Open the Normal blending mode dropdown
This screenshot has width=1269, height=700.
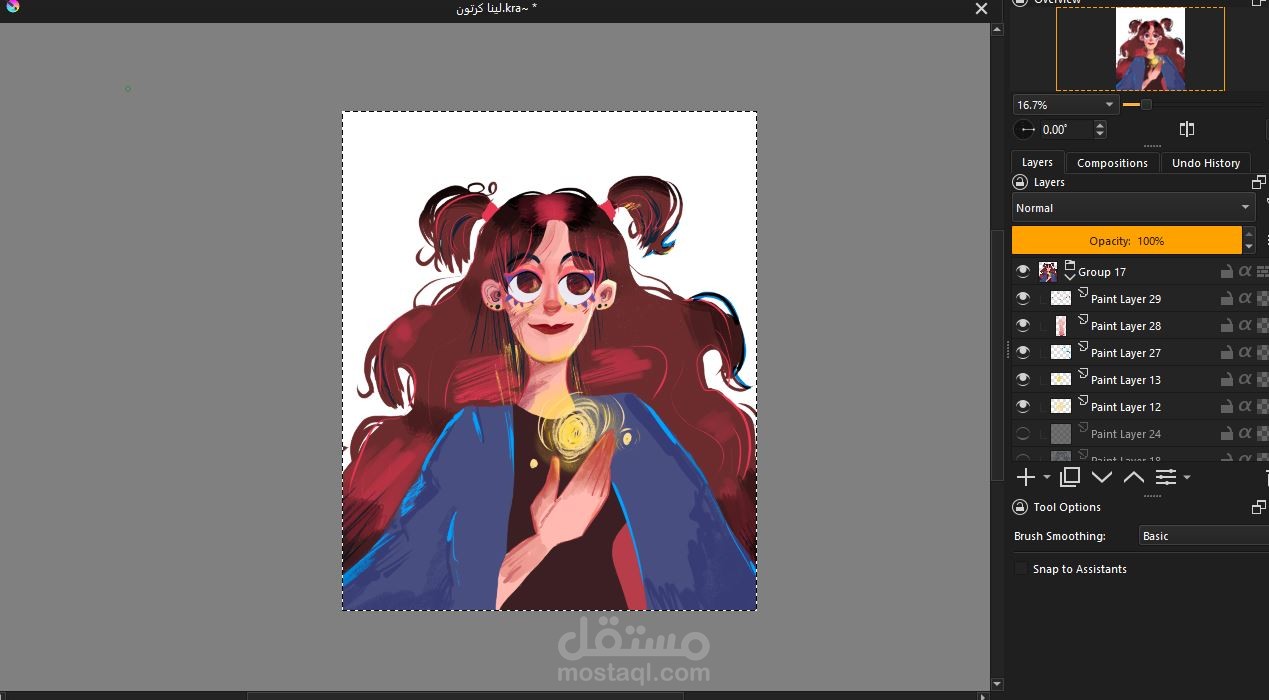[1133, 208]
